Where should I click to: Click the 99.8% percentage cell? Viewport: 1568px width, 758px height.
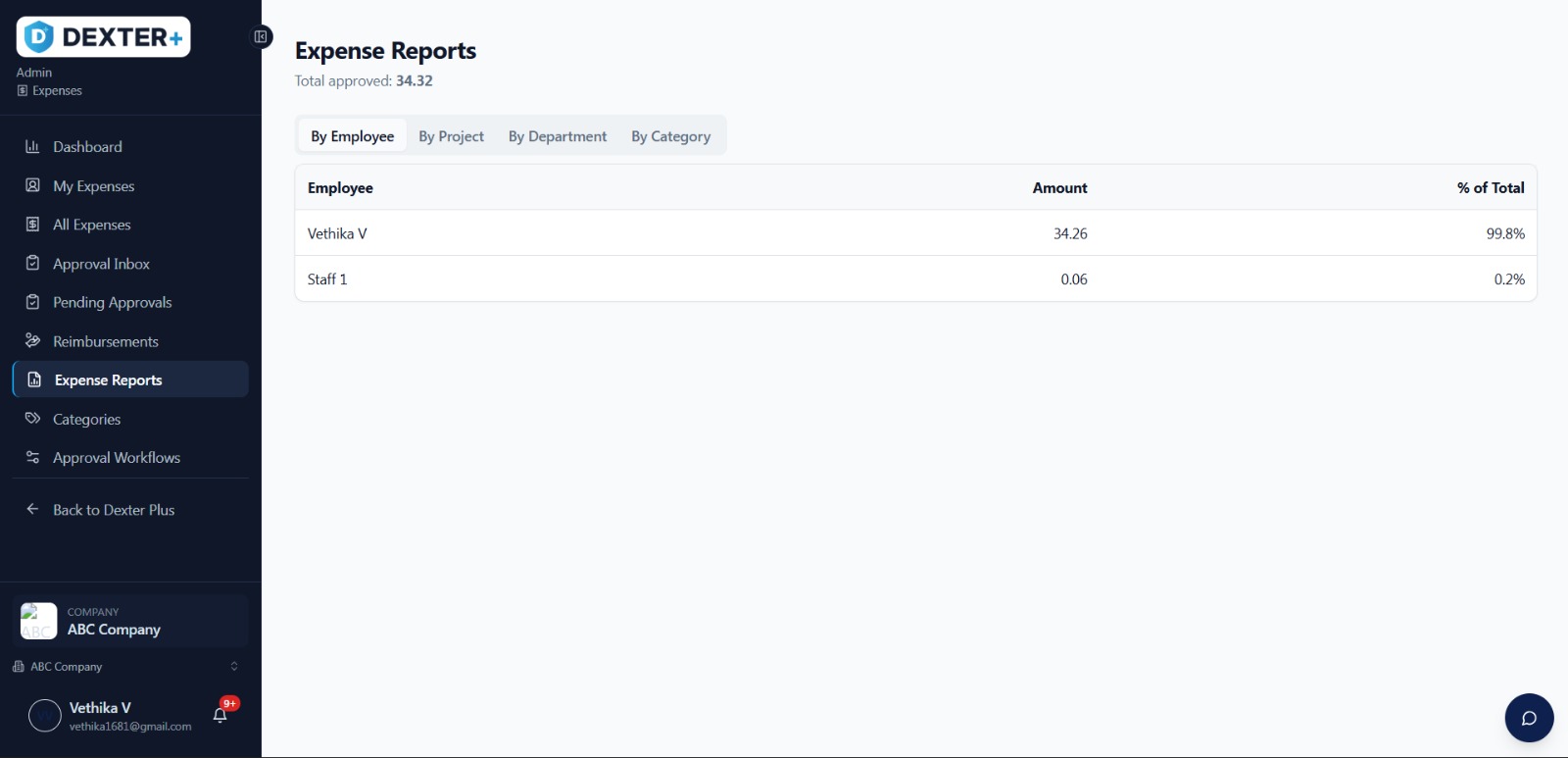point(1505,233)
